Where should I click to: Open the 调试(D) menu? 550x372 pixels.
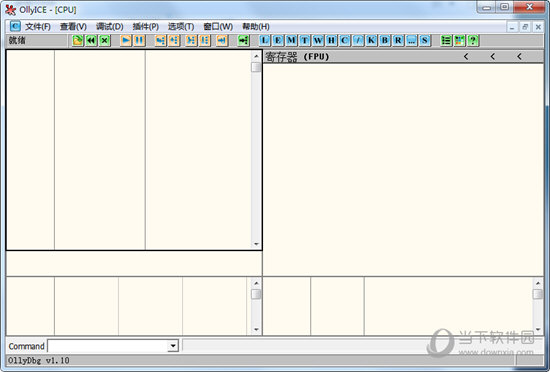pos(110,27)
